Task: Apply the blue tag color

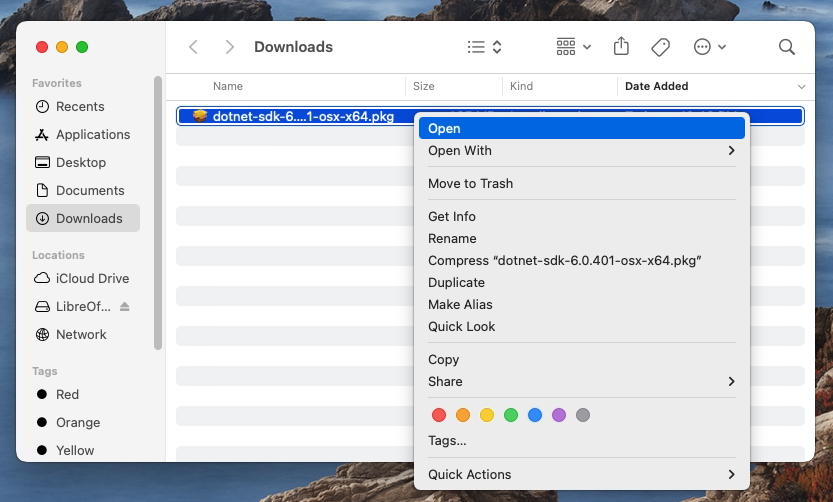Action: [535, 415]
